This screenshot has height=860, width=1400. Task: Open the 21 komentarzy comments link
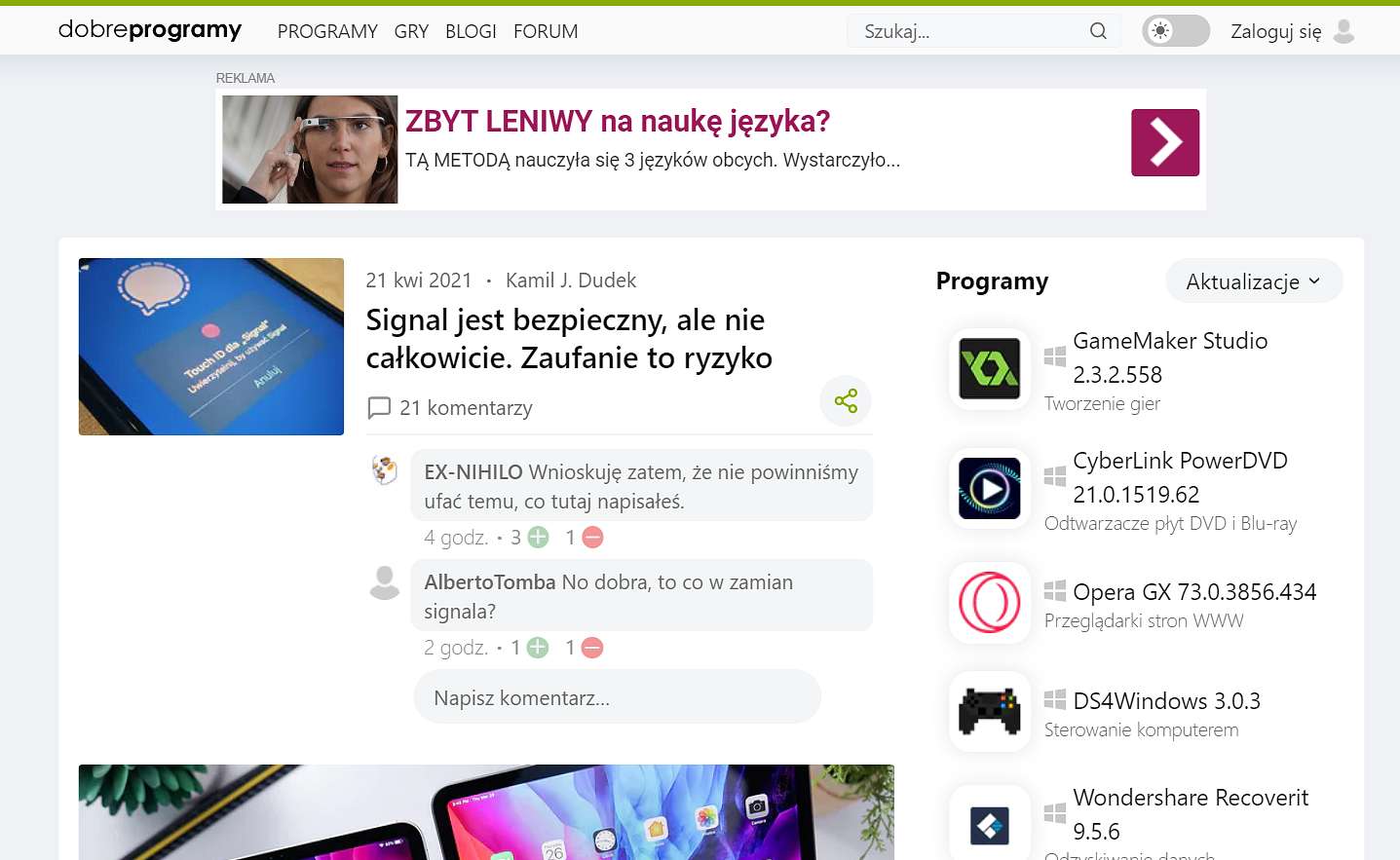466,408
